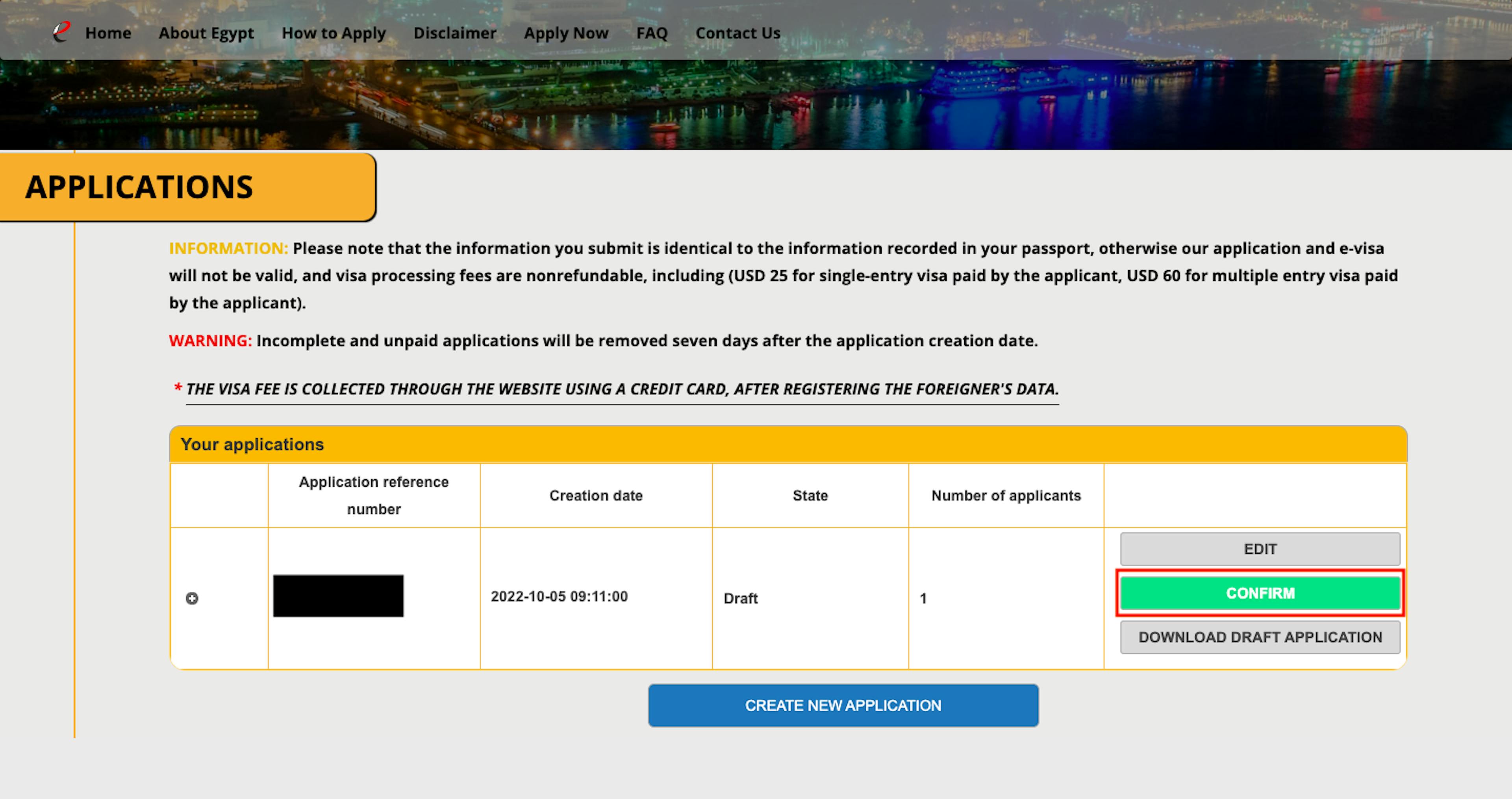Image resolution: width=1512 pixels, height=799 pixels.
Task: Select Apply Now in navigation
Action: [x=566, y=33]
